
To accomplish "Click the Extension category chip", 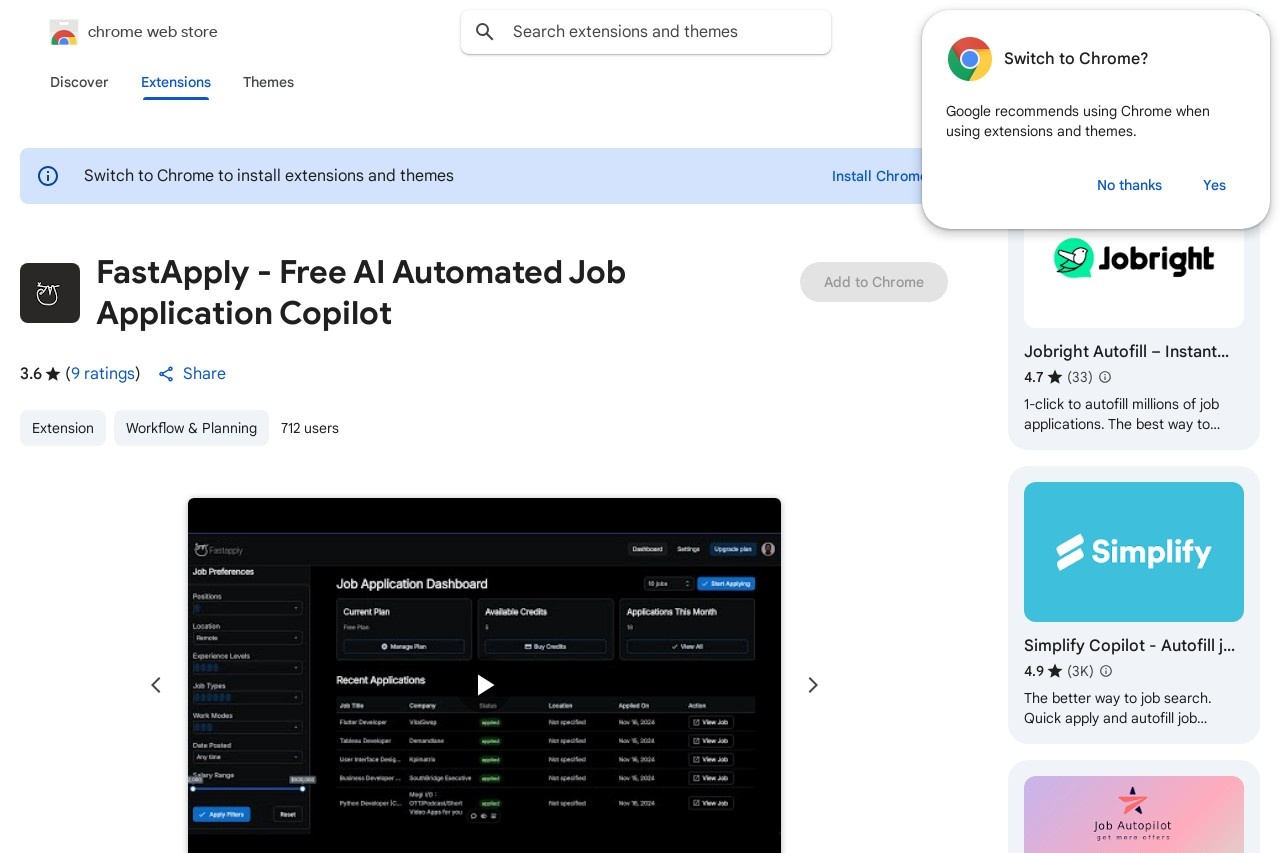I will pos(63,428).
